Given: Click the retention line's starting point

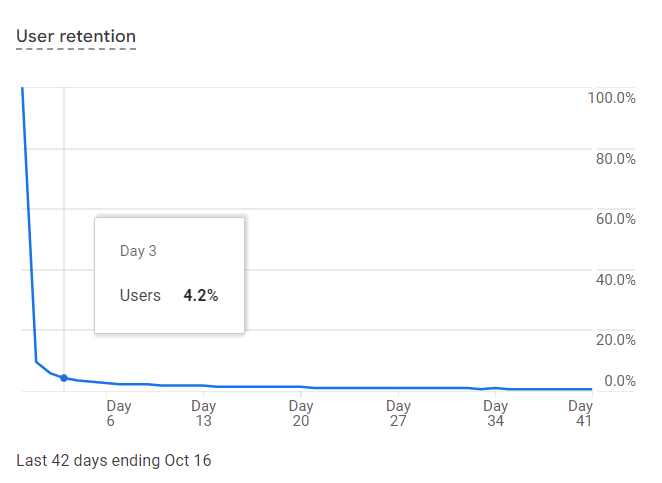Looking at the screenshot, I should [22, 88].
